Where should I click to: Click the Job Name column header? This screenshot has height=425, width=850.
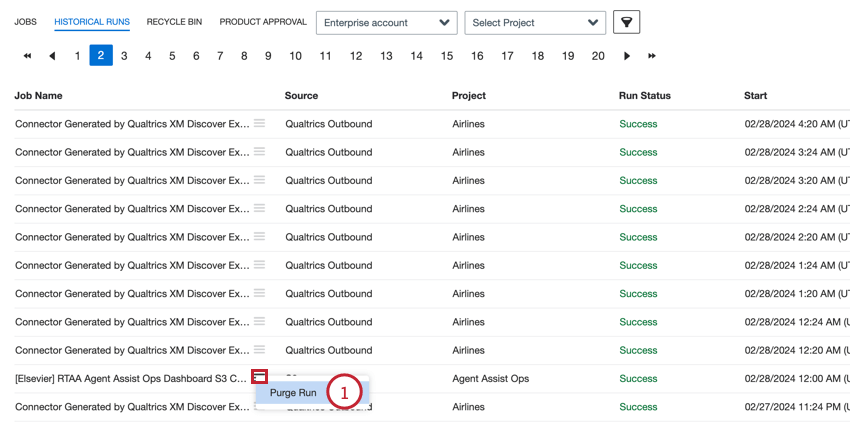pos(38,95)
